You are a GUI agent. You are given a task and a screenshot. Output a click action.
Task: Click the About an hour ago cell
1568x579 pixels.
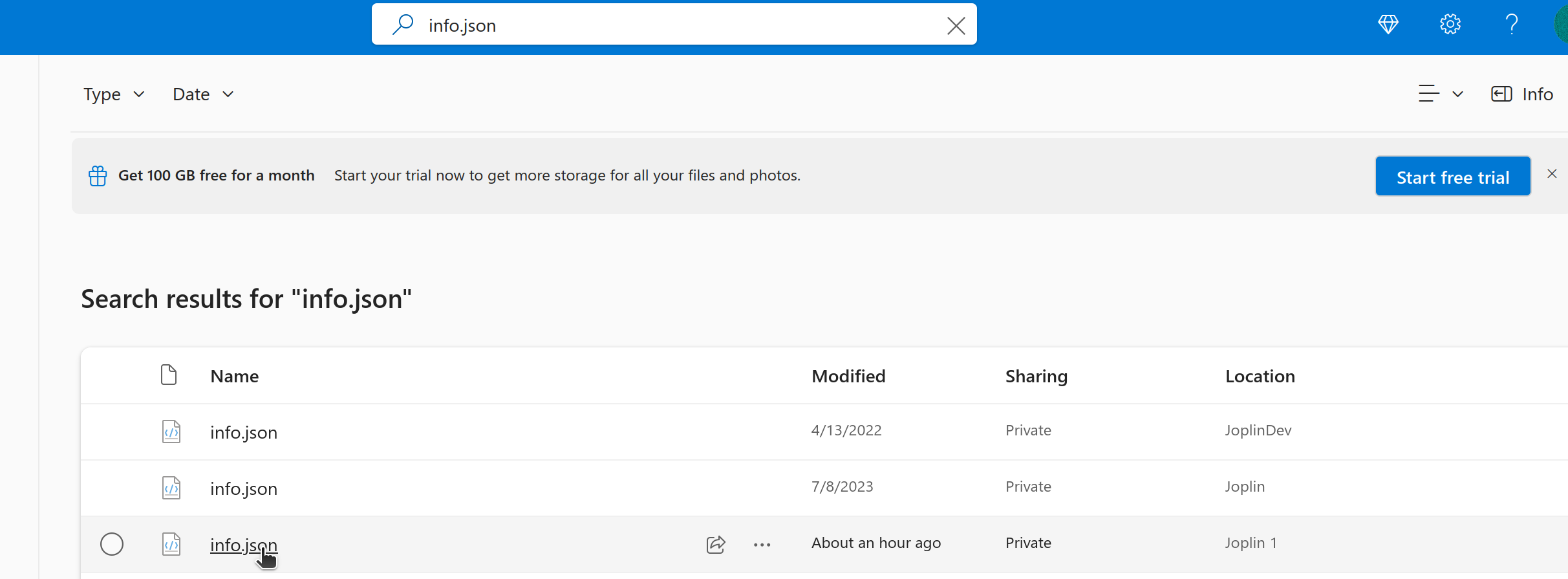[x=876, y=543]
